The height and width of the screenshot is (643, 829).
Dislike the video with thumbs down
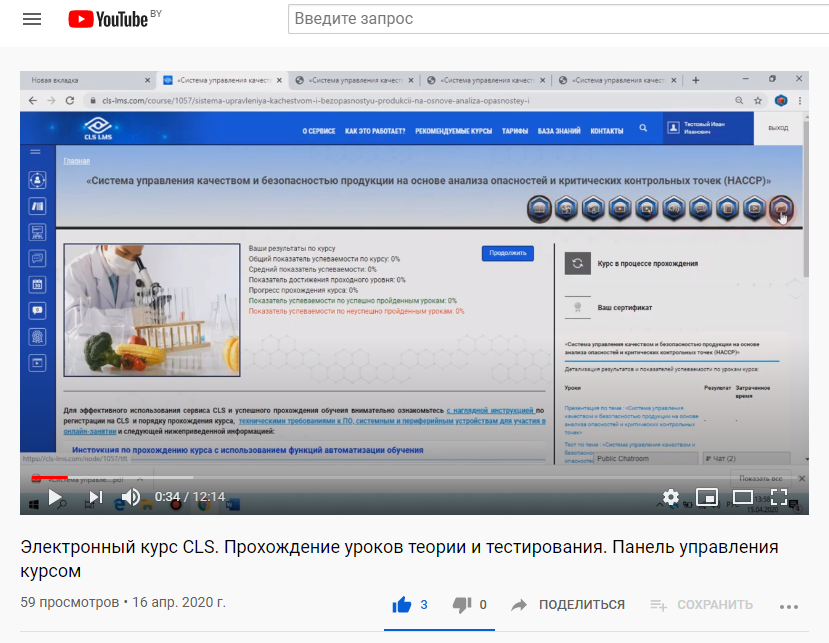(x=462, y=604)
